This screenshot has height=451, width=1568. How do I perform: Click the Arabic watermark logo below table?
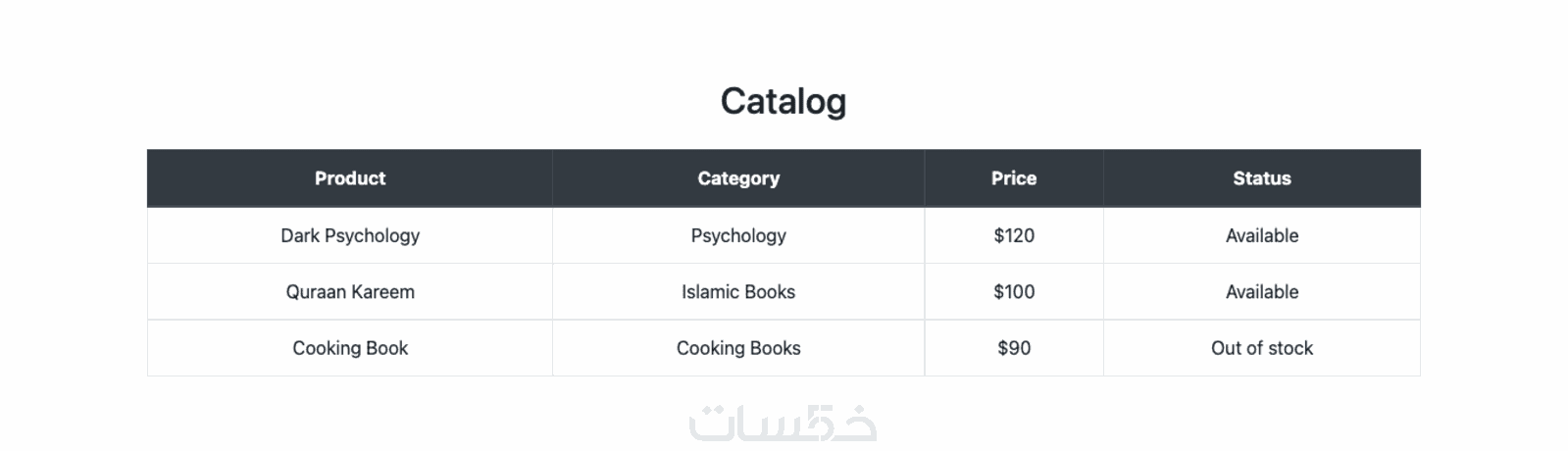point(783,424)
